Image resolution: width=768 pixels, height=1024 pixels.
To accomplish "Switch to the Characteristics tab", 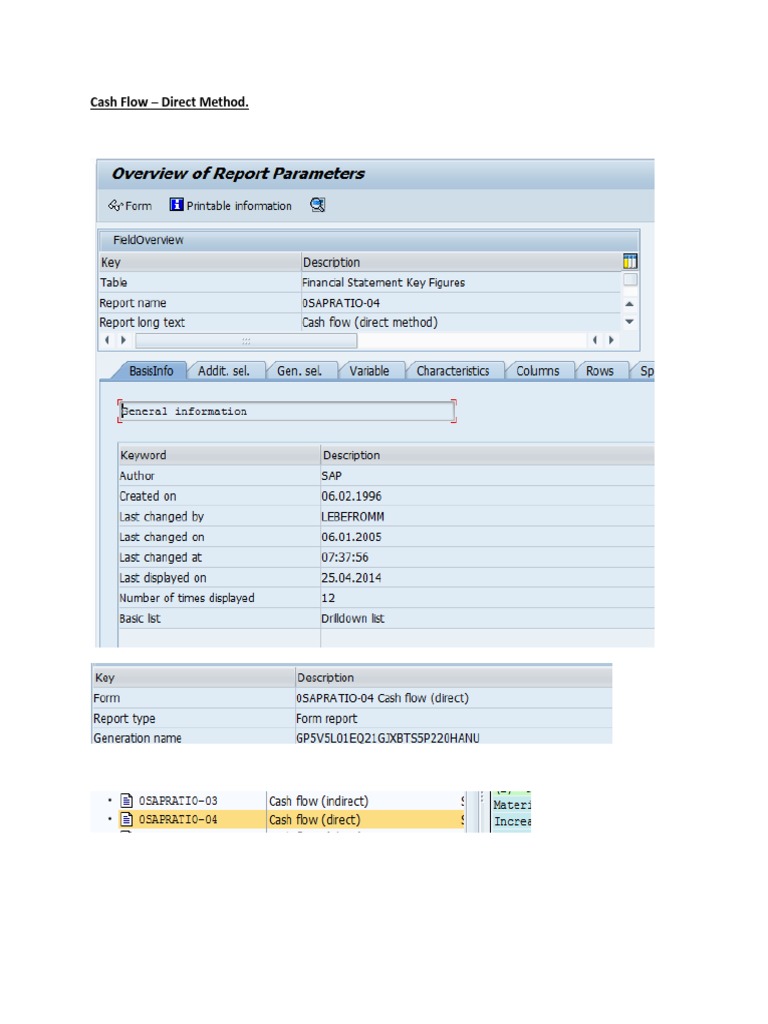I will (453, 371).
